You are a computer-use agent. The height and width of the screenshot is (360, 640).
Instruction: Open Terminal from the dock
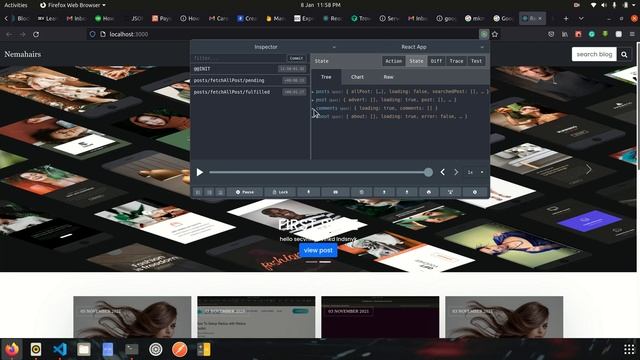point(131,349)
